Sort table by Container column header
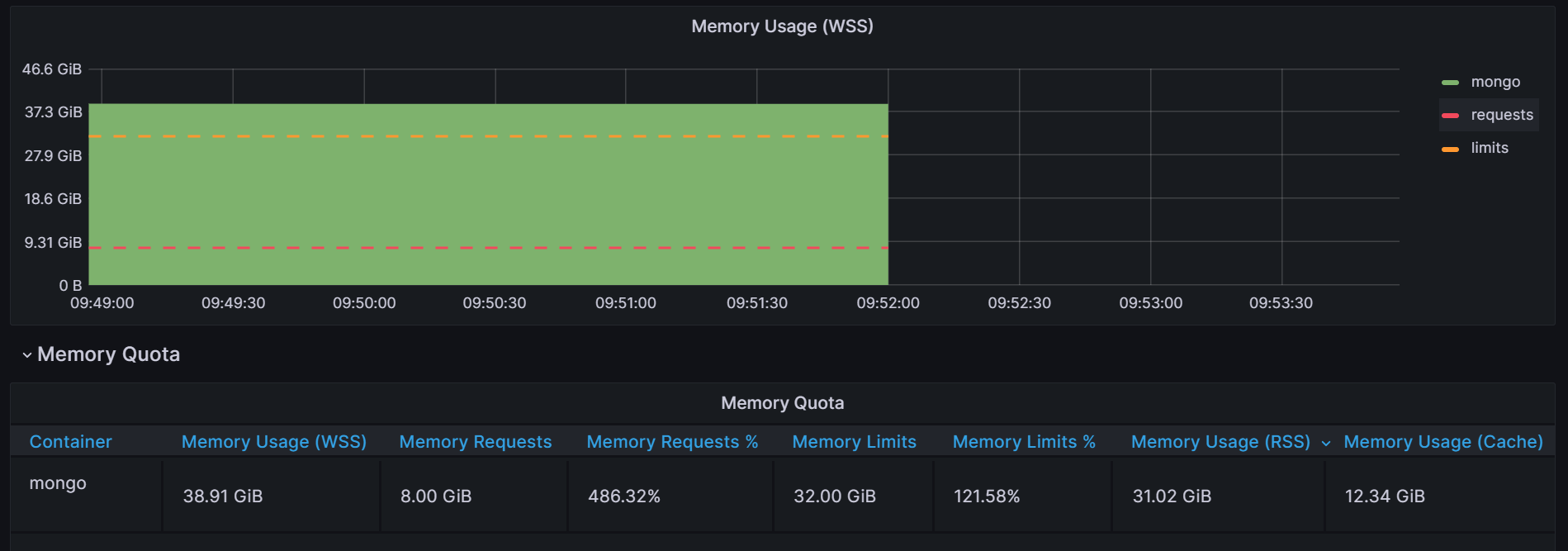1568x551 pixels. pos(70,442)
